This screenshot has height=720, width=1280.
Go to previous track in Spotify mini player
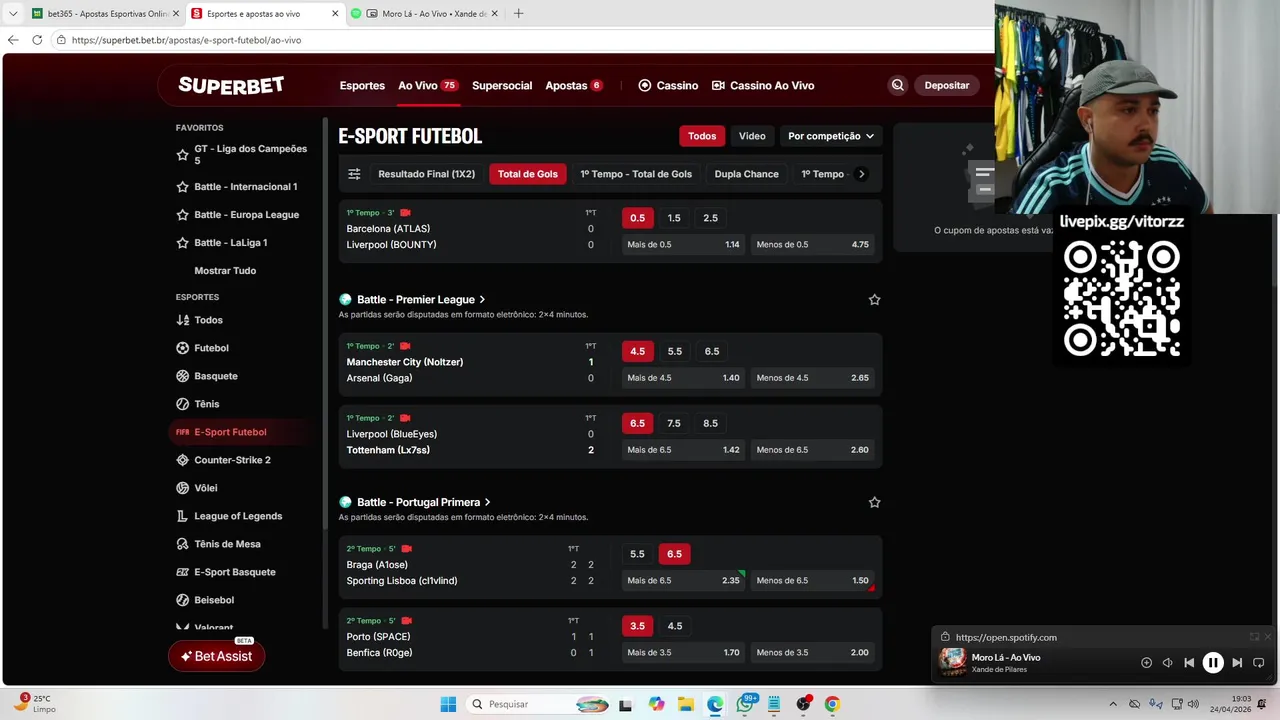tap(1189, 662)
